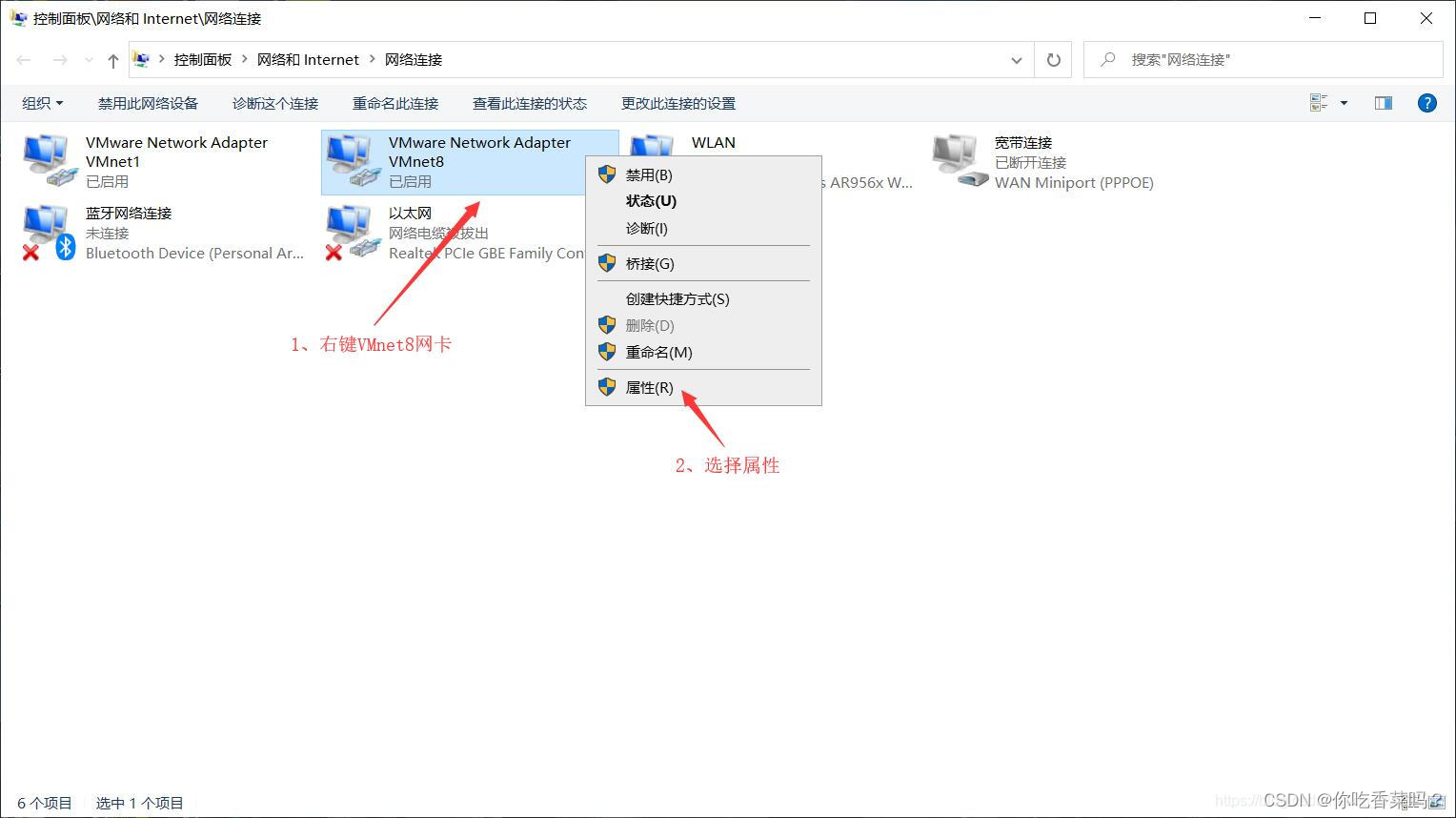1456x818 pixels.
Task: Select the WLAN connection icon
Action: (652, 145)
